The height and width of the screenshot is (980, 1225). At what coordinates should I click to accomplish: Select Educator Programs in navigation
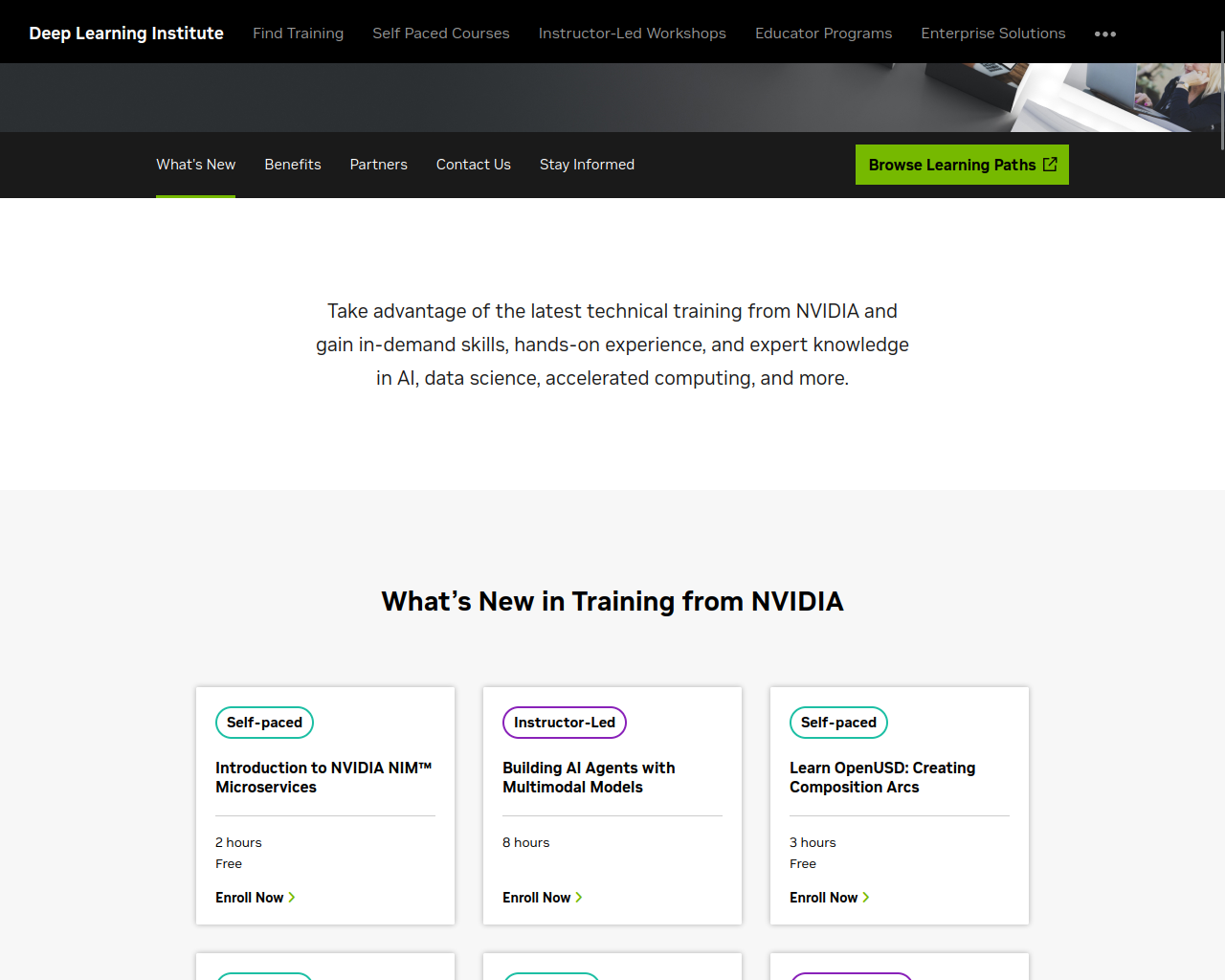[824, 33]
